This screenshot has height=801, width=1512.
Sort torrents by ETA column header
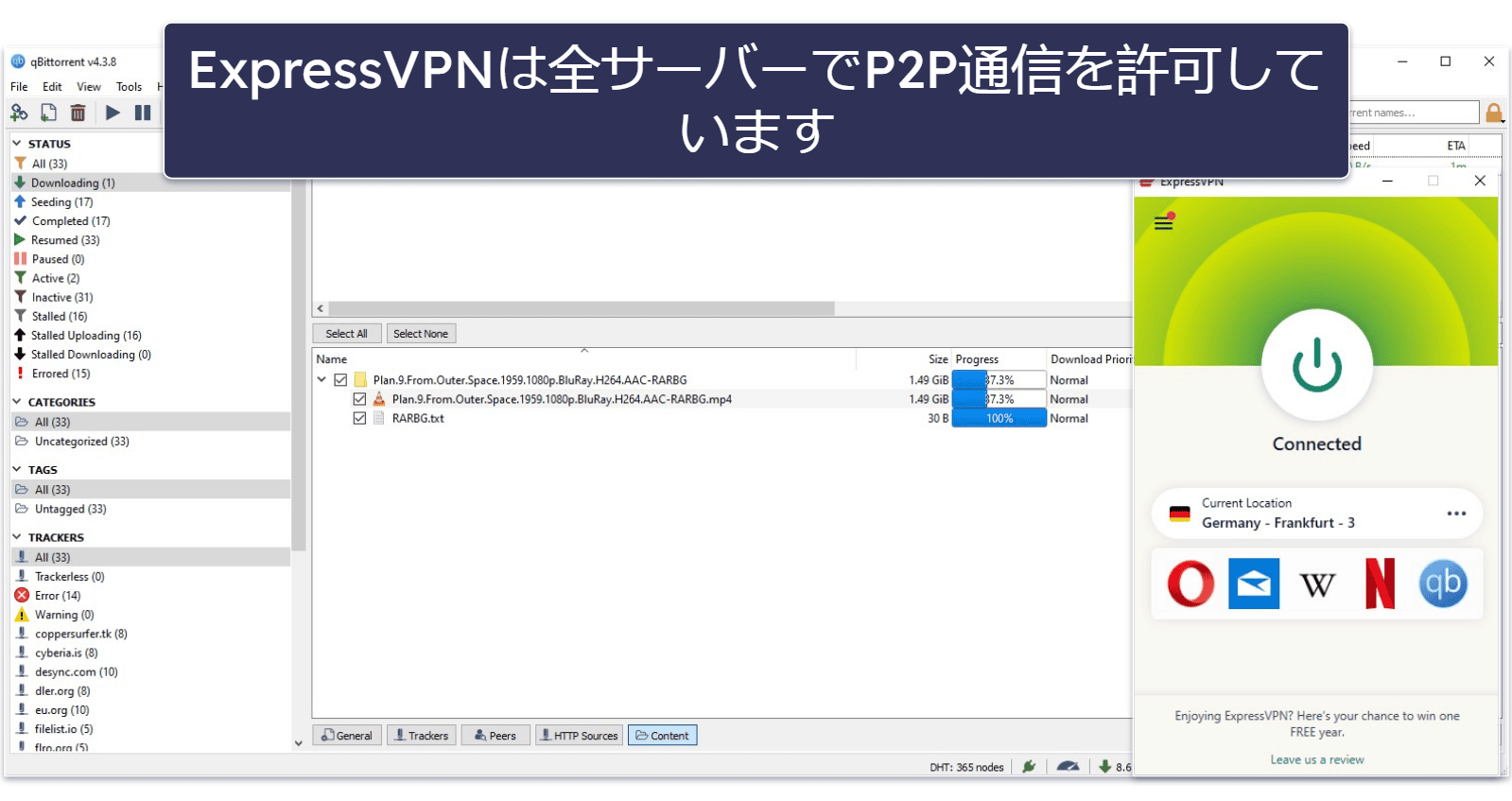click(1456, 146)
